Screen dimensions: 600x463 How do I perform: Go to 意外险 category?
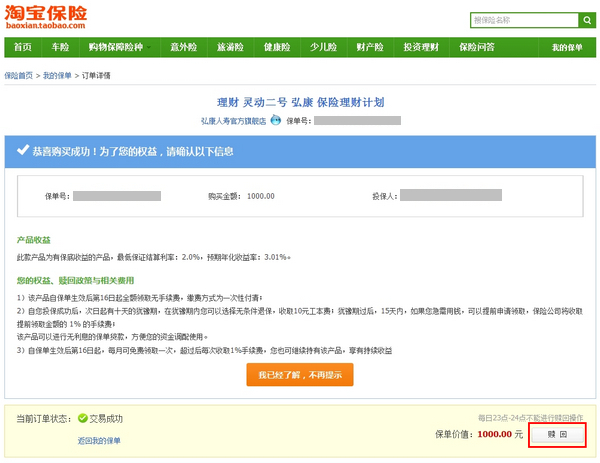184,47
